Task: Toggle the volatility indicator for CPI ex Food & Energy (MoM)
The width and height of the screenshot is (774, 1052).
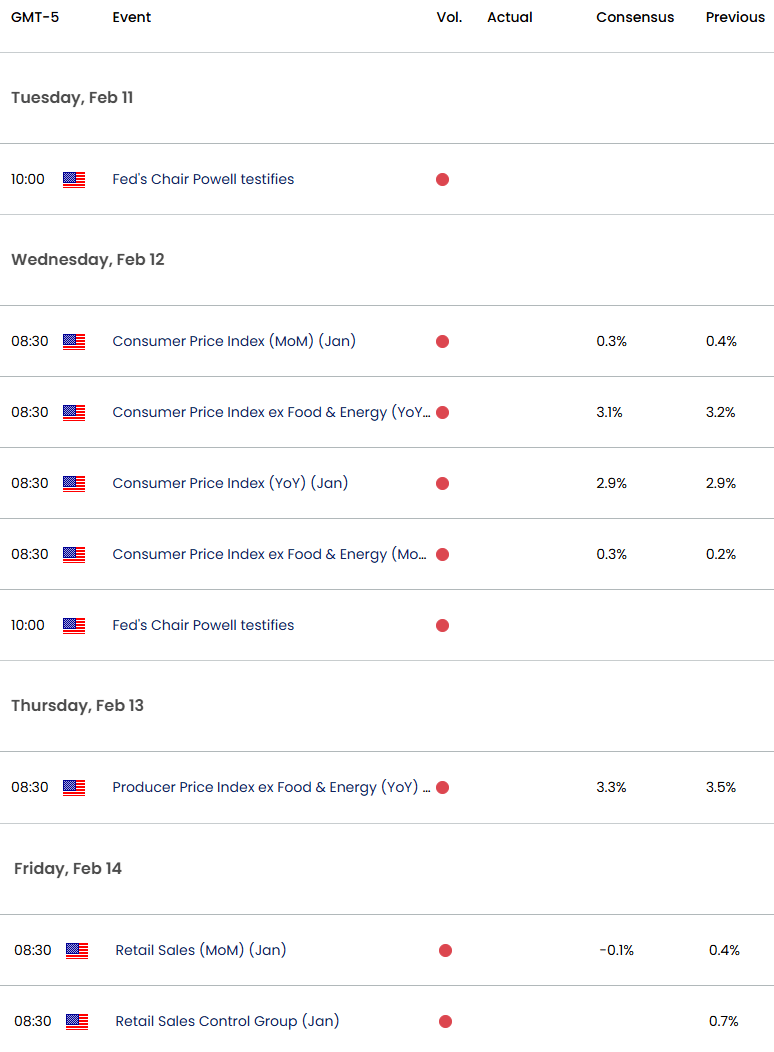Action: click(x=442, y=554)
